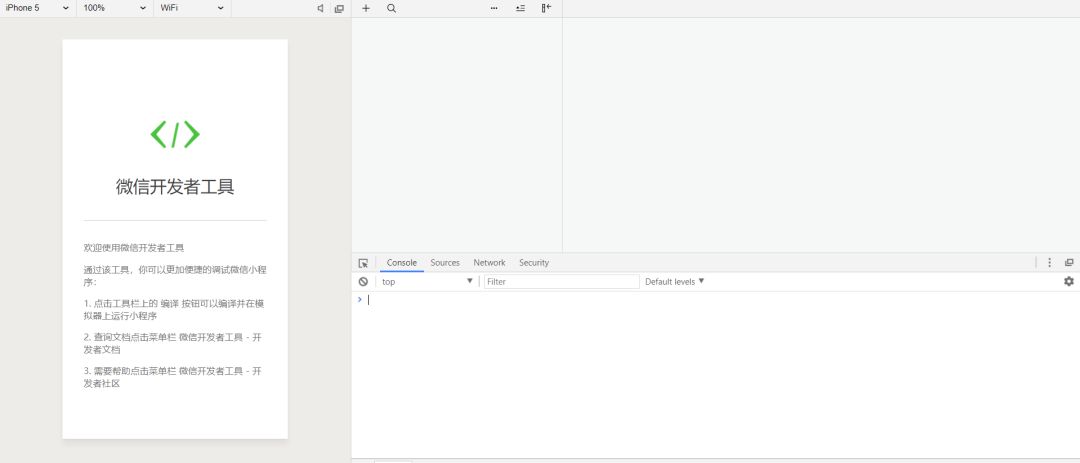The height and width of the screenshot is (463, 1080).
Task: Click the paragraph starting 通过该工具
Action: pos(175,276)
